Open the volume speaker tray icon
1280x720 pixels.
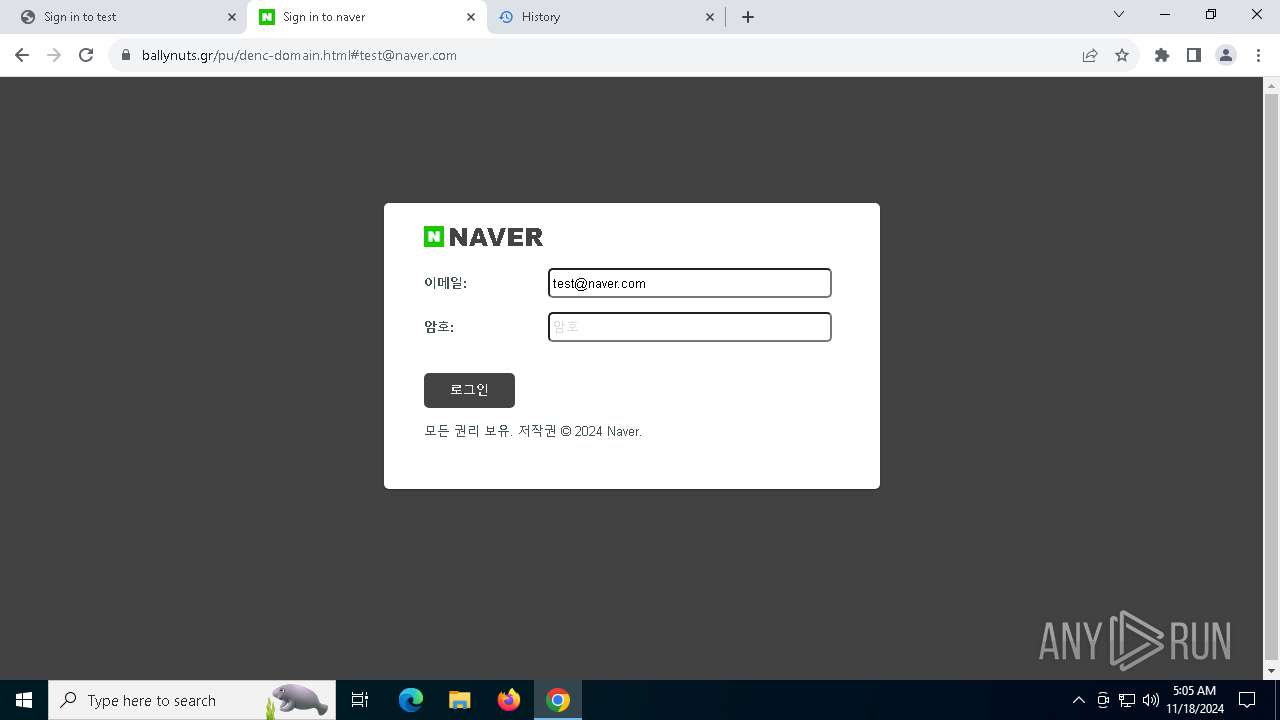[1151, 700]
